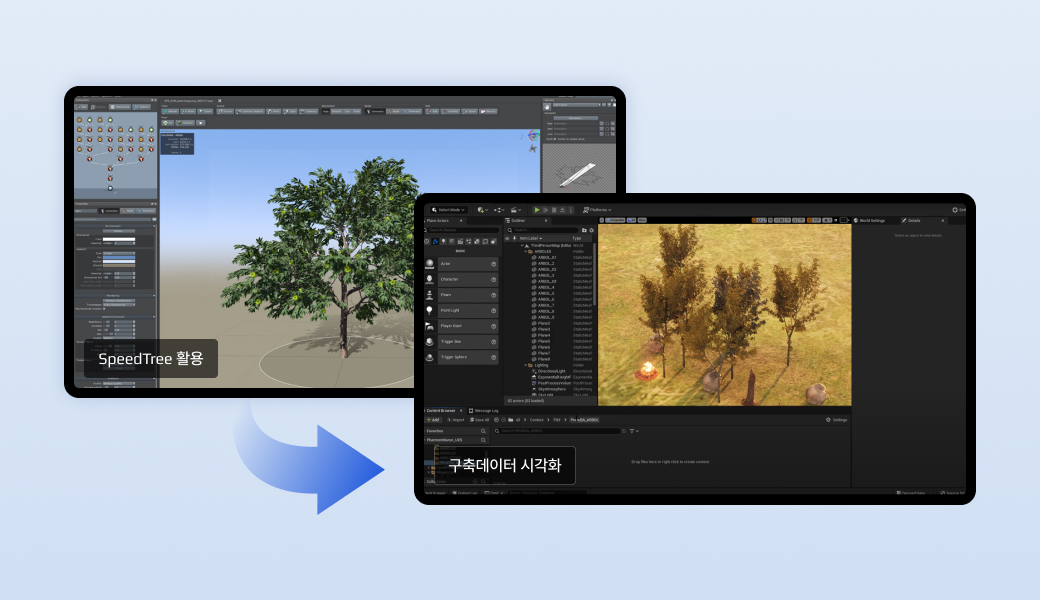
Task: Toggle the visibility eye column header in Outliner
Action: click(507, 238)
